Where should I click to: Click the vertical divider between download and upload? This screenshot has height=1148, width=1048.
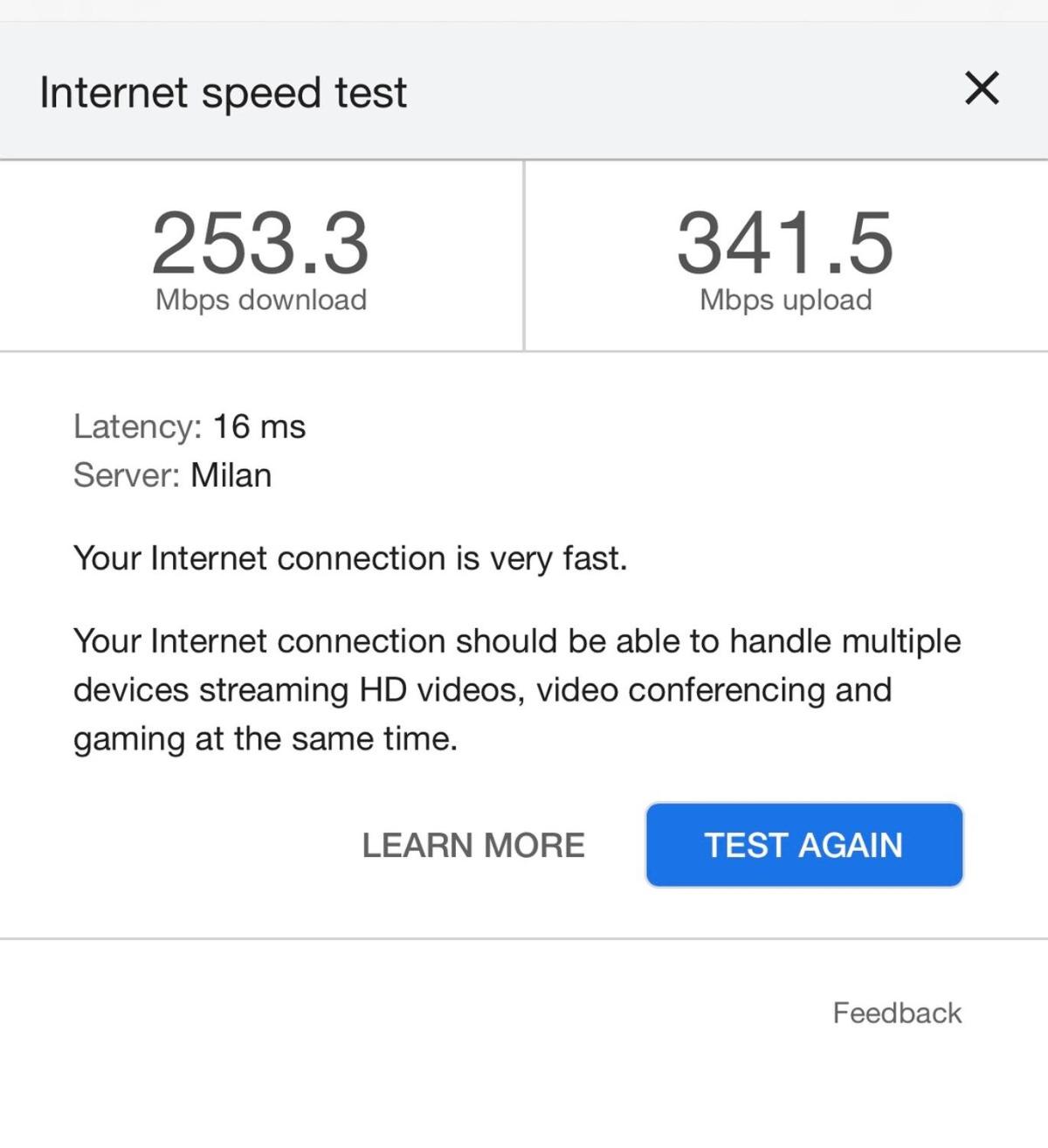(x=524, y=255)
